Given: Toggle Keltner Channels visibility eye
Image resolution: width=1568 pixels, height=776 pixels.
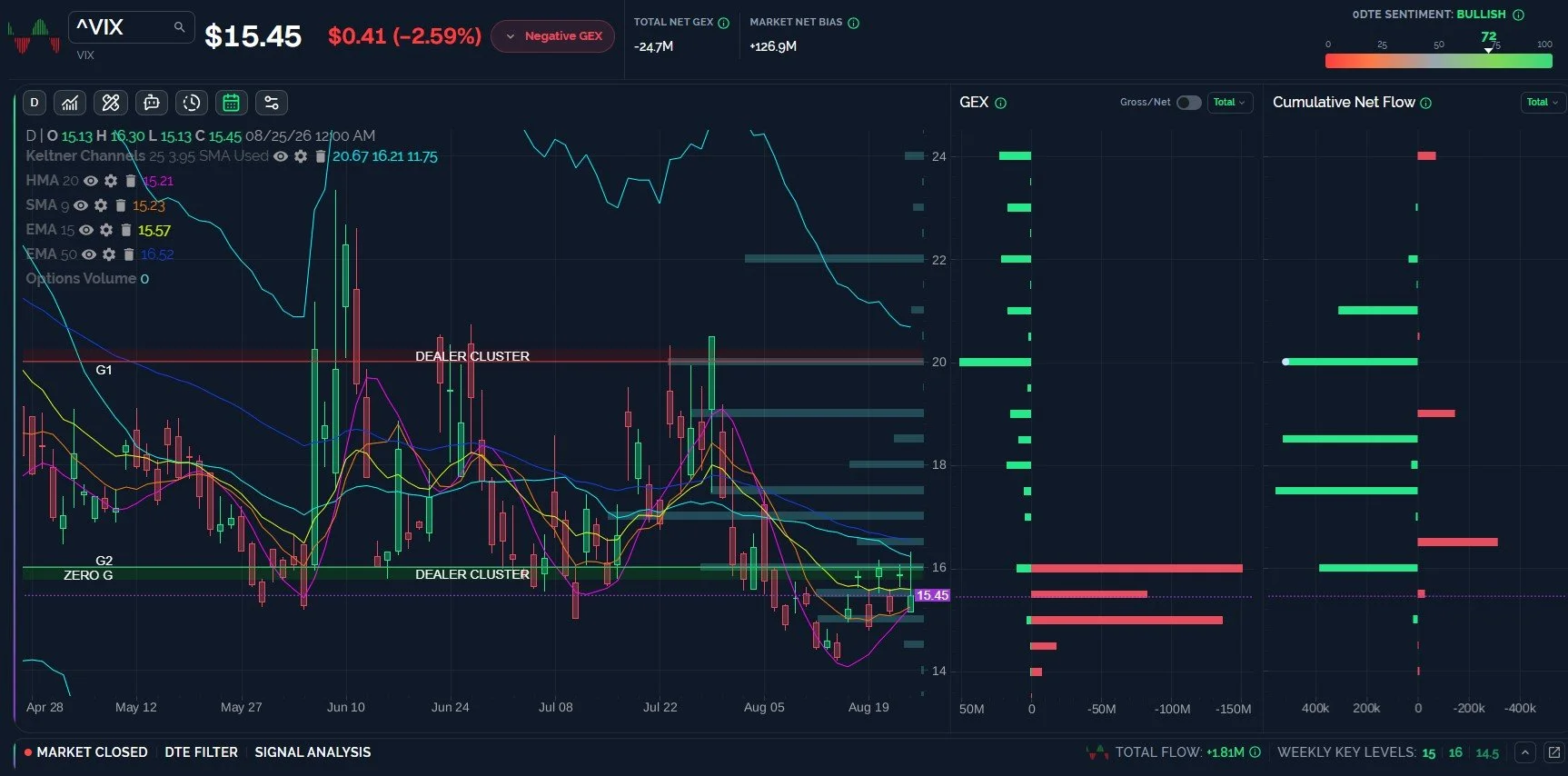Looking at the screenshot, I should [281, 156].
